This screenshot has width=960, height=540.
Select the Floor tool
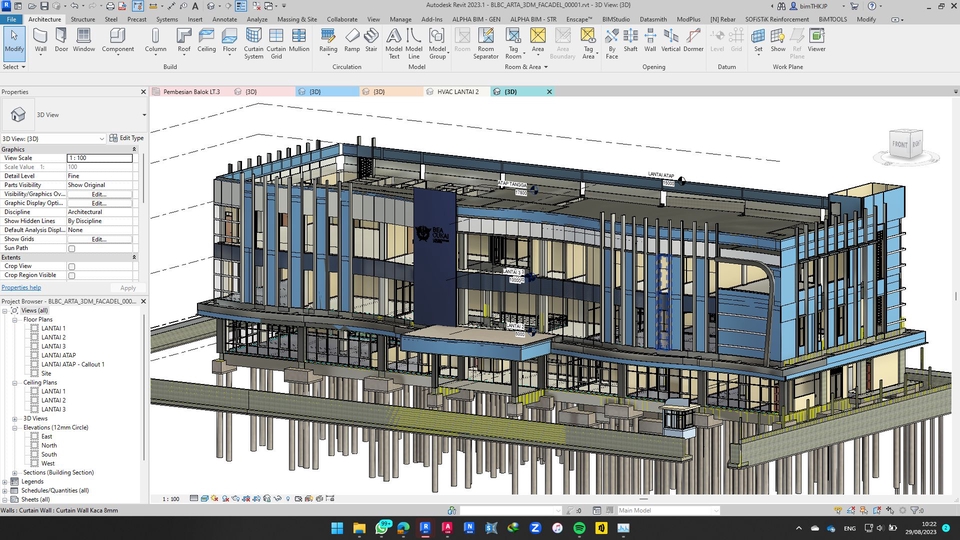coord(230,40)
